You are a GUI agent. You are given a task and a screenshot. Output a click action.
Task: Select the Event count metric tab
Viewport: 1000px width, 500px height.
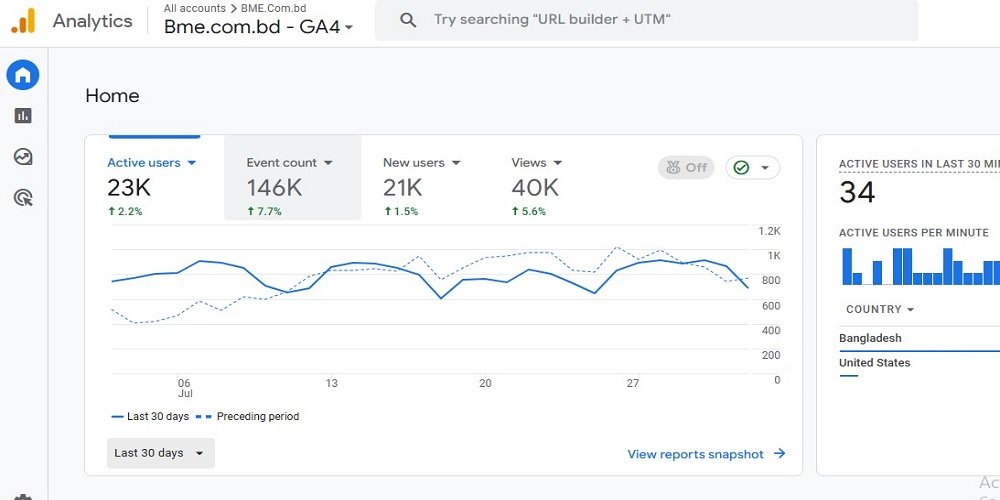pos(291,176)
